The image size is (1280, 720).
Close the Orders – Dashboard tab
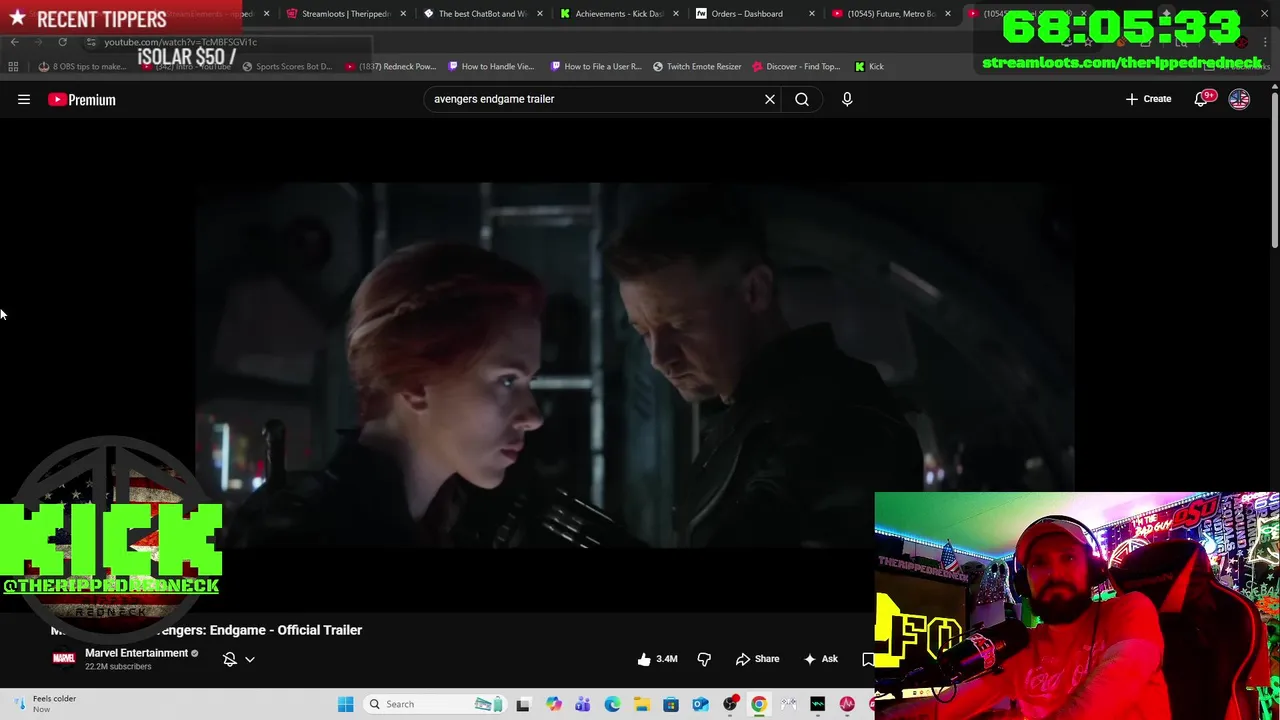pos(811,14)
